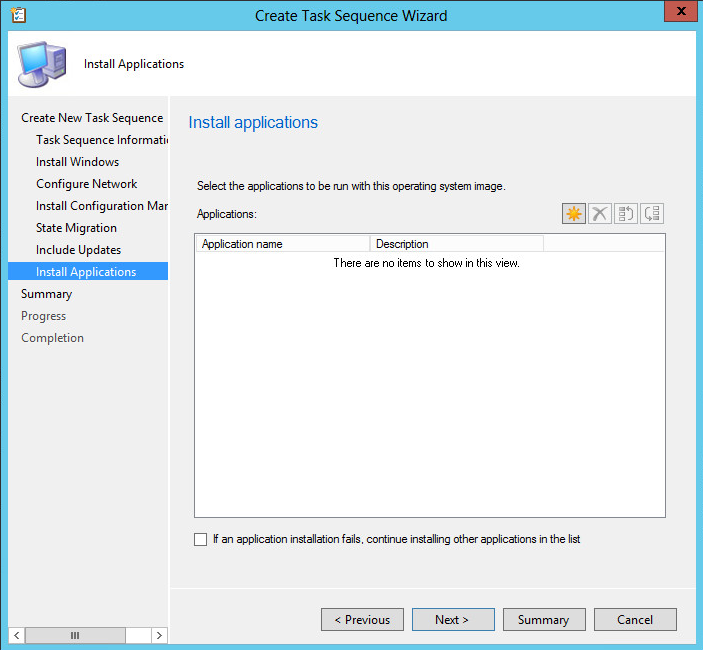
Task: Open the Install Windows step
Action: click(77, 162)
